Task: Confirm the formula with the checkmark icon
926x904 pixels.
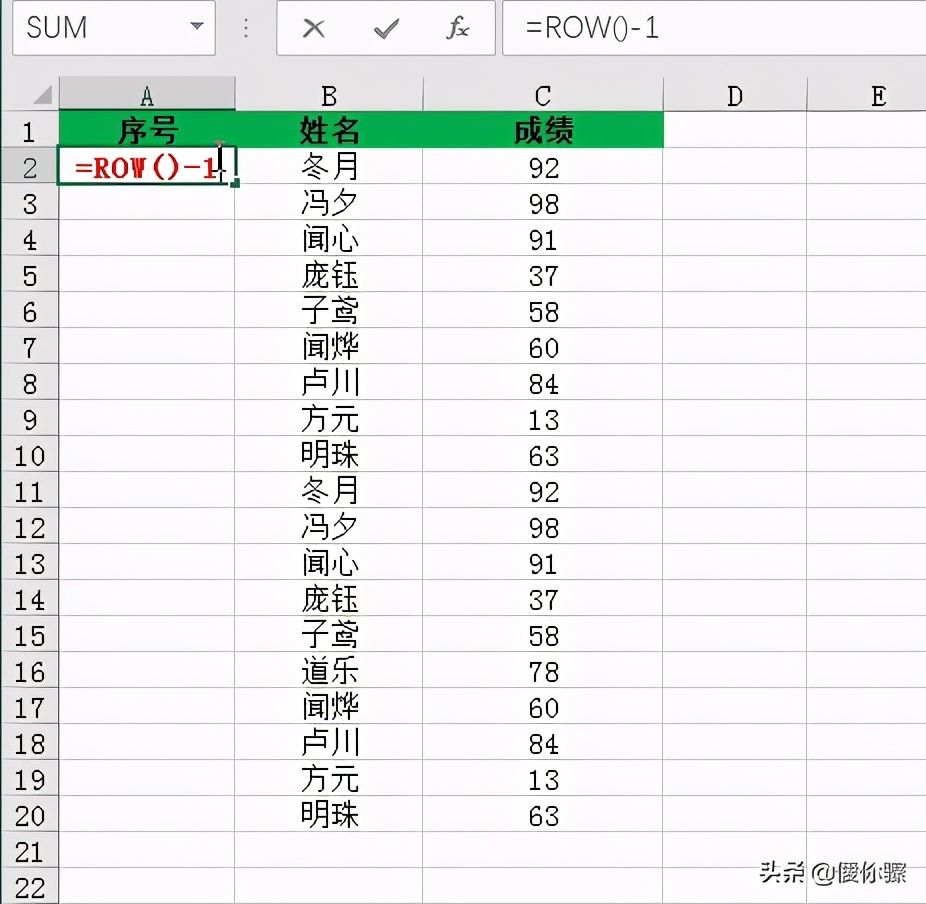Action: pyautogui.click(x=386, y=28)
